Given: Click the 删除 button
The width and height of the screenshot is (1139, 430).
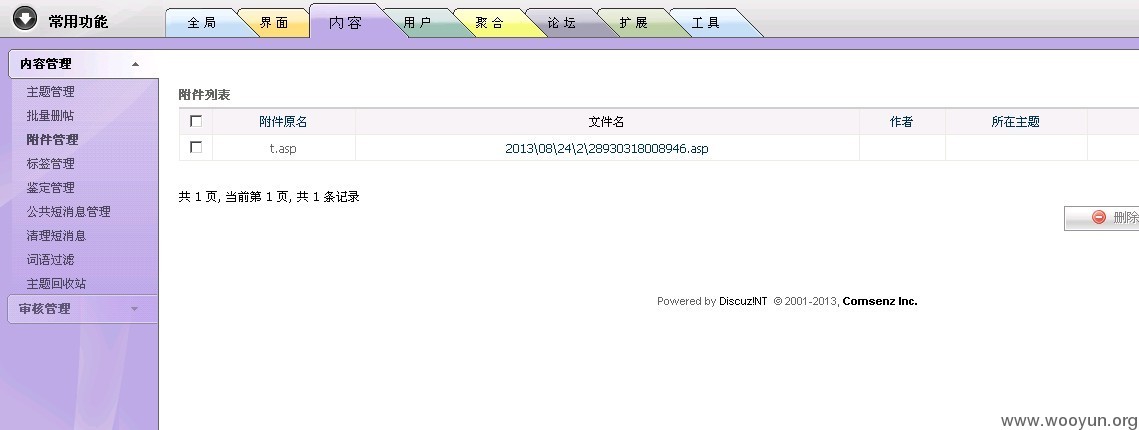Looking at the screenshot, I should point(1101,218).
